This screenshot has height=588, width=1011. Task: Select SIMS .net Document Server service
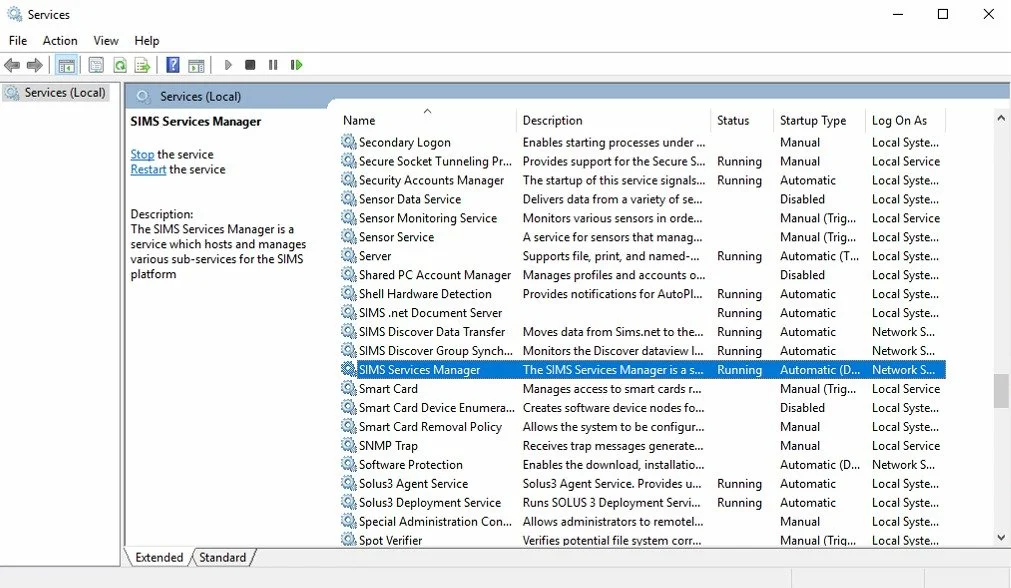430,313
